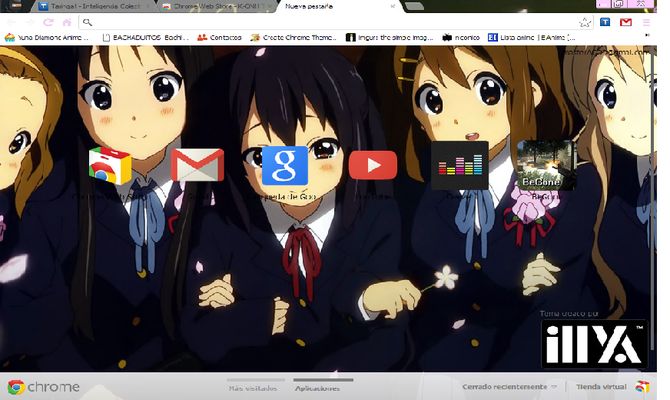Expand the Cerrado recientemente menu
The width and height of the screenshot is (670, 400).
(509, 387)
